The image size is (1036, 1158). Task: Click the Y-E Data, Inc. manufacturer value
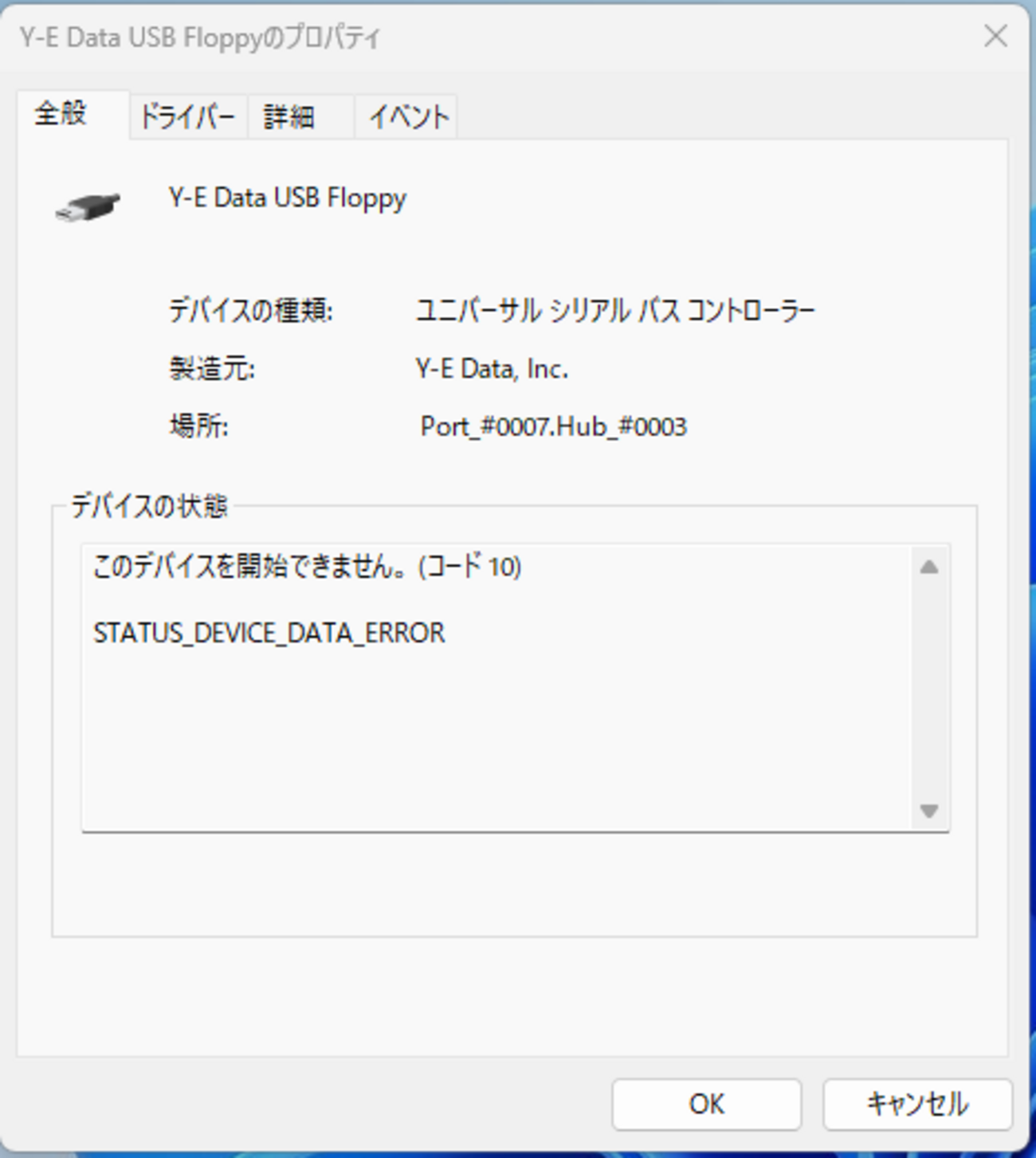click(492, 369)
